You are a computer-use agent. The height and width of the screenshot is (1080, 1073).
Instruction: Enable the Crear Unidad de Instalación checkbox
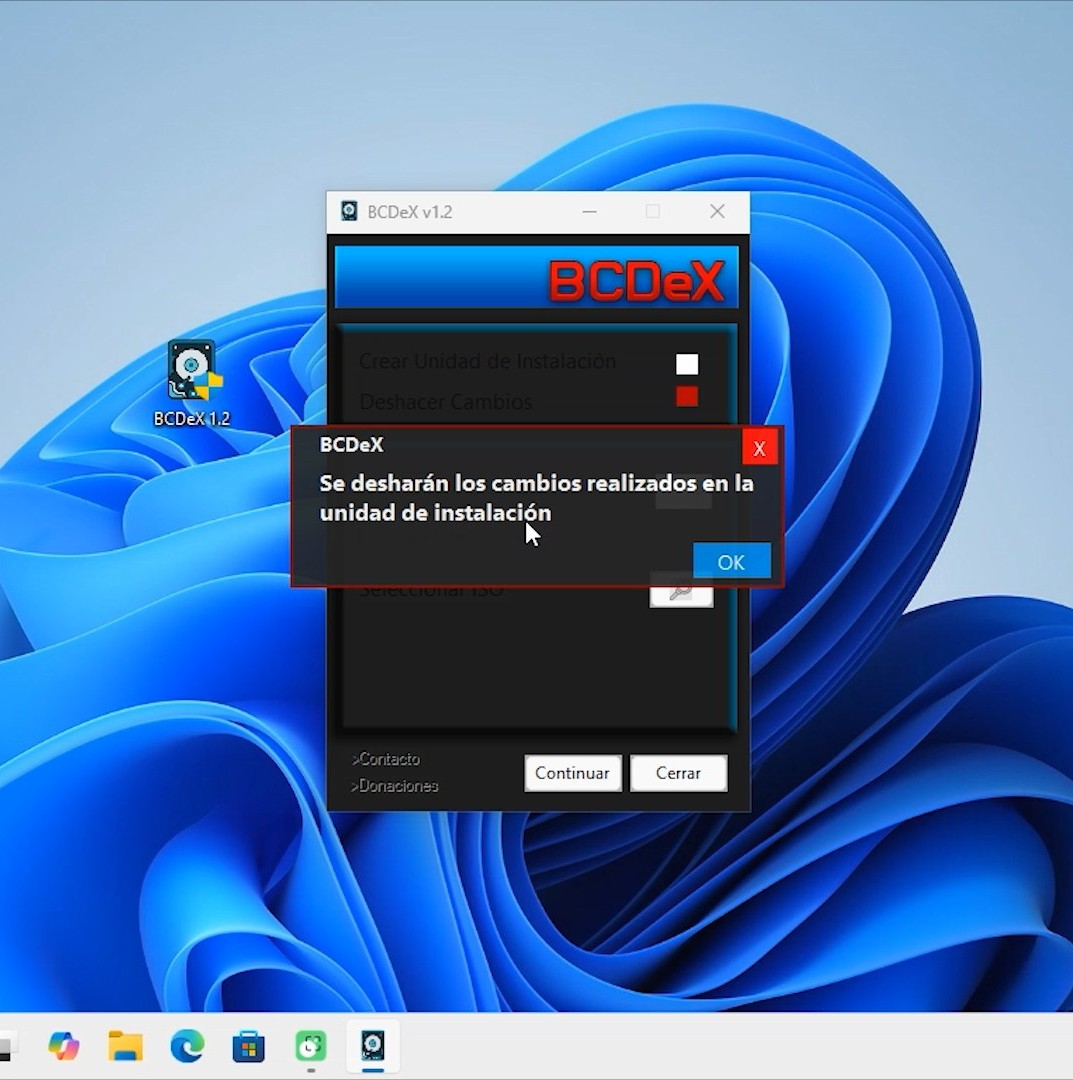687,364
